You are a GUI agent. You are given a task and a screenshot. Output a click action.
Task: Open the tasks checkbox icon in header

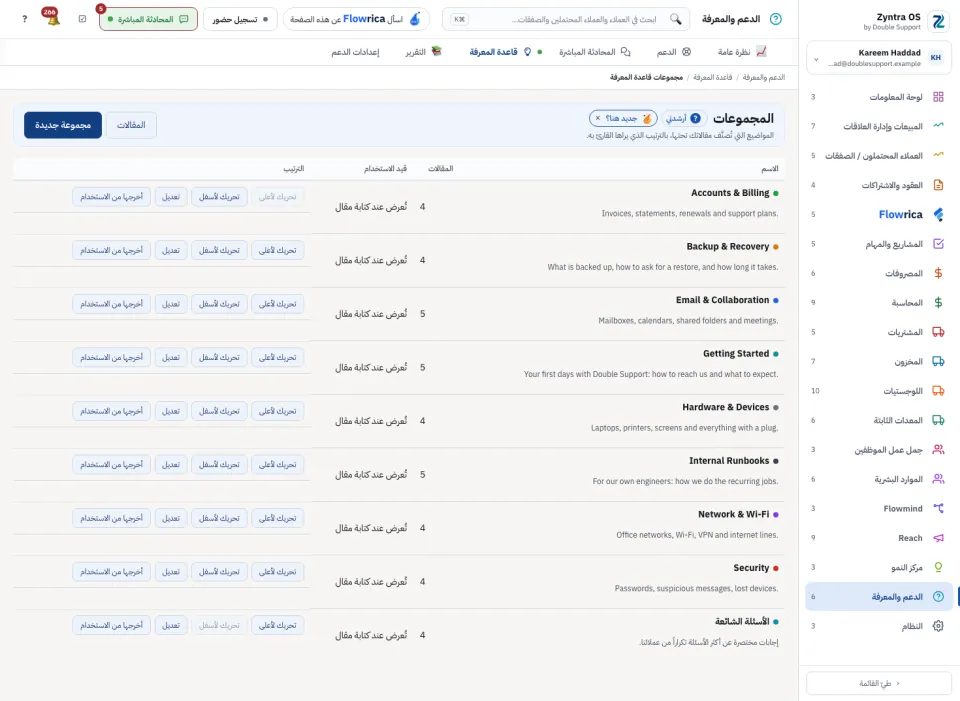83,19
